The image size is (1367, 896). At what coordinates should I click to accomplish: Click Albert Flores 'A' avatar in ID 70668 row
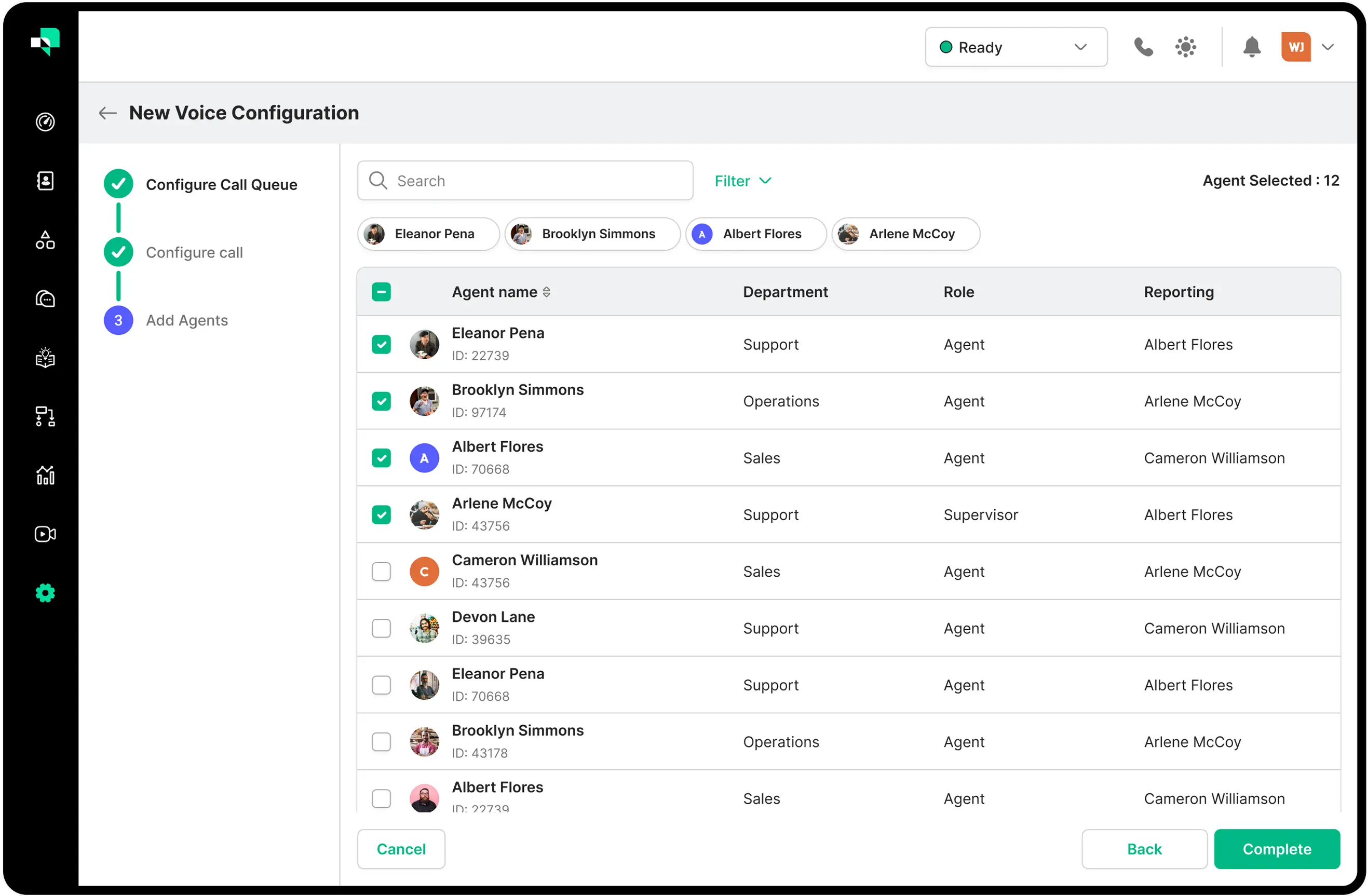click(x=424, y=458)
